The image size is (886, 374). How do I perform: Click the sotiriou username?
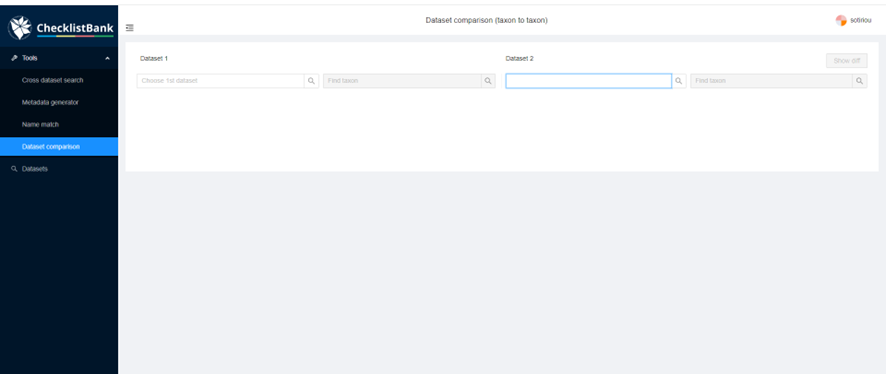861,20
